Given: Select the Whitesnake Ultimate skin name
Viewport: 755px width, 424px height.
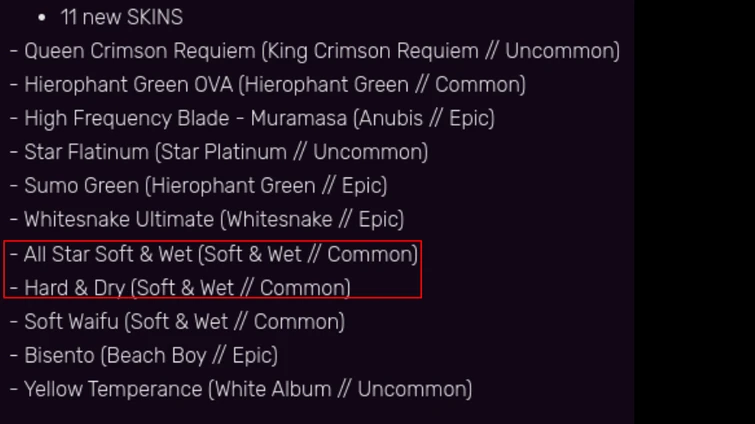Looking at the screenshot, I should [119, 220].
